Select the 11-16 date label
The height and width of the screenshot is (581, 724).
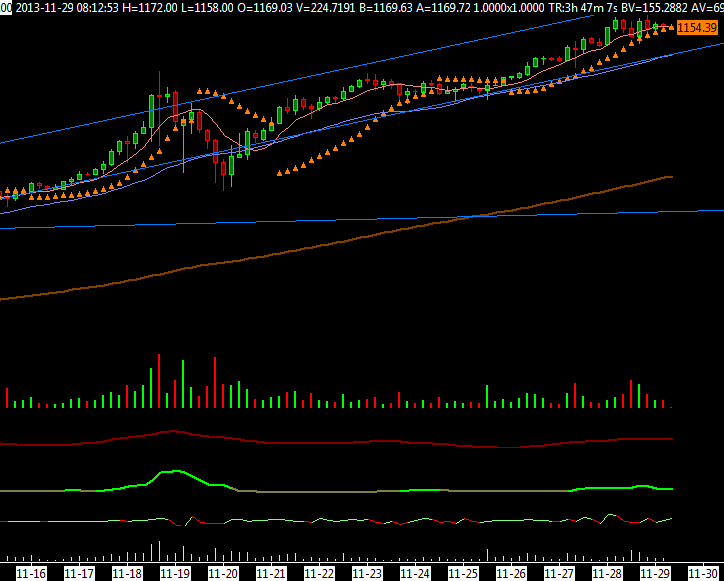click(x=31, y=574)
